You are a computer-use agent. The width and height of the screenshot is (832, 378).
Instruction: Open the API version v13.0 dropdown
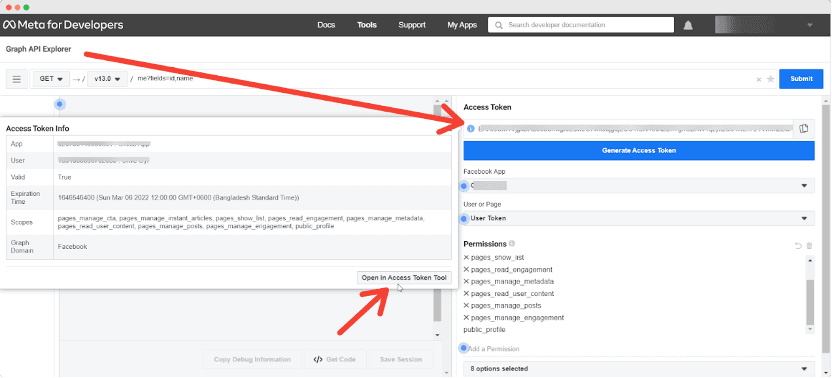pyautogui.click(x=108, y=79)
